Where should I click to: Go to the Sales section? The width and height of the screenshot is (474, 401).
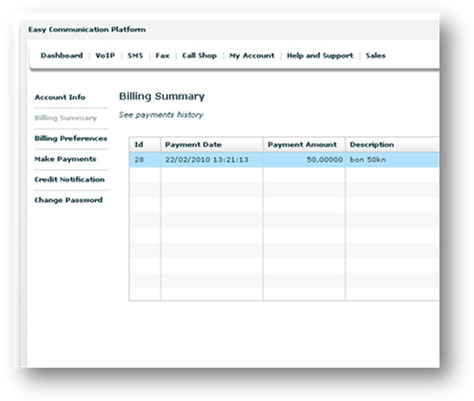tap(376, 56)
